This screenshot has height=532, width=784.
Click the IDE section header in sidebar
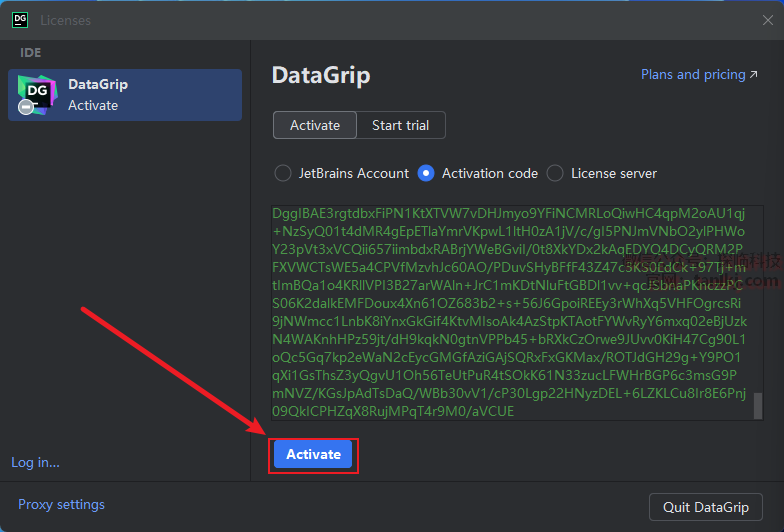click(x=31, y=52)
